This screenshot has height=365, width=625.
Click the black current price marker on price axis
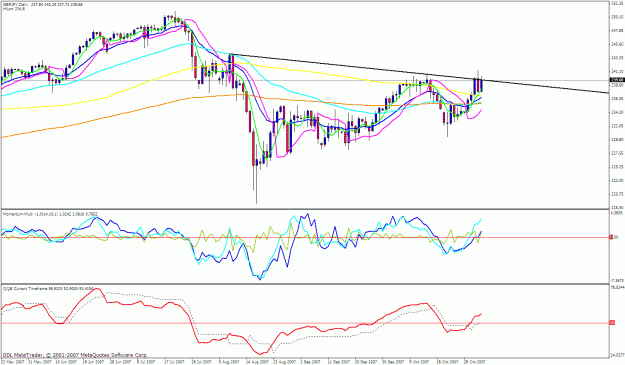[617, 80]
